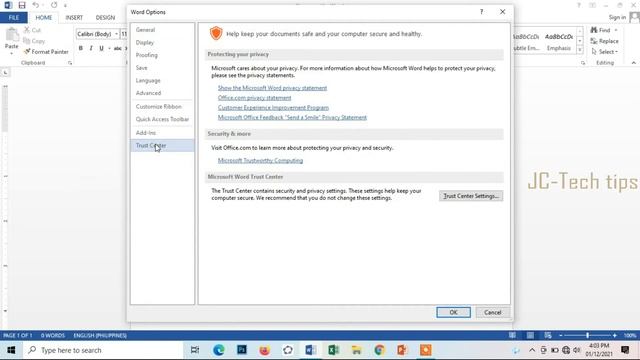The image size is (640, 360).
Task: Click Replace in Editing group
Action: (604, 41)
